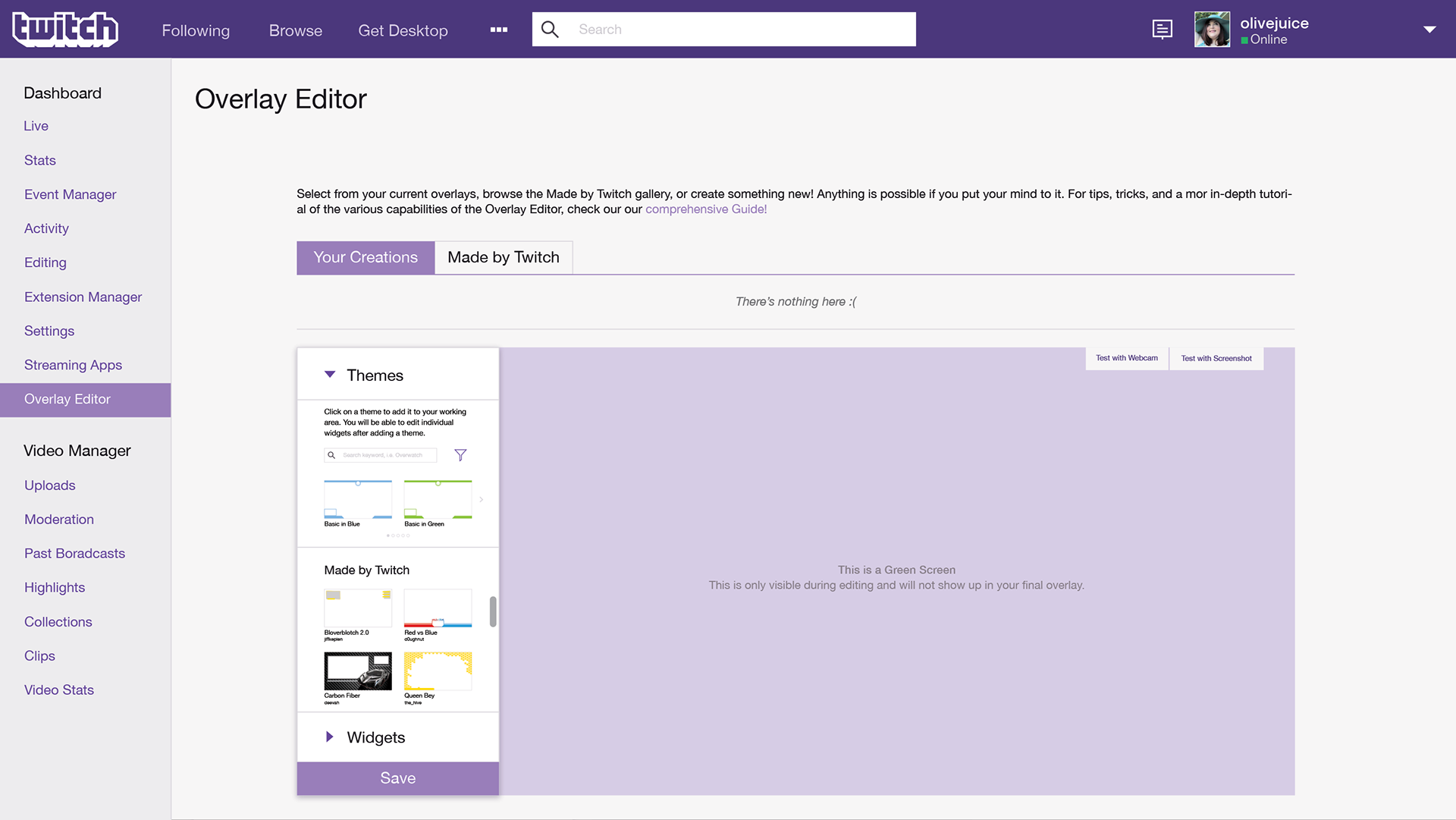Open olivejuice profile avatar

[1212, 30]
